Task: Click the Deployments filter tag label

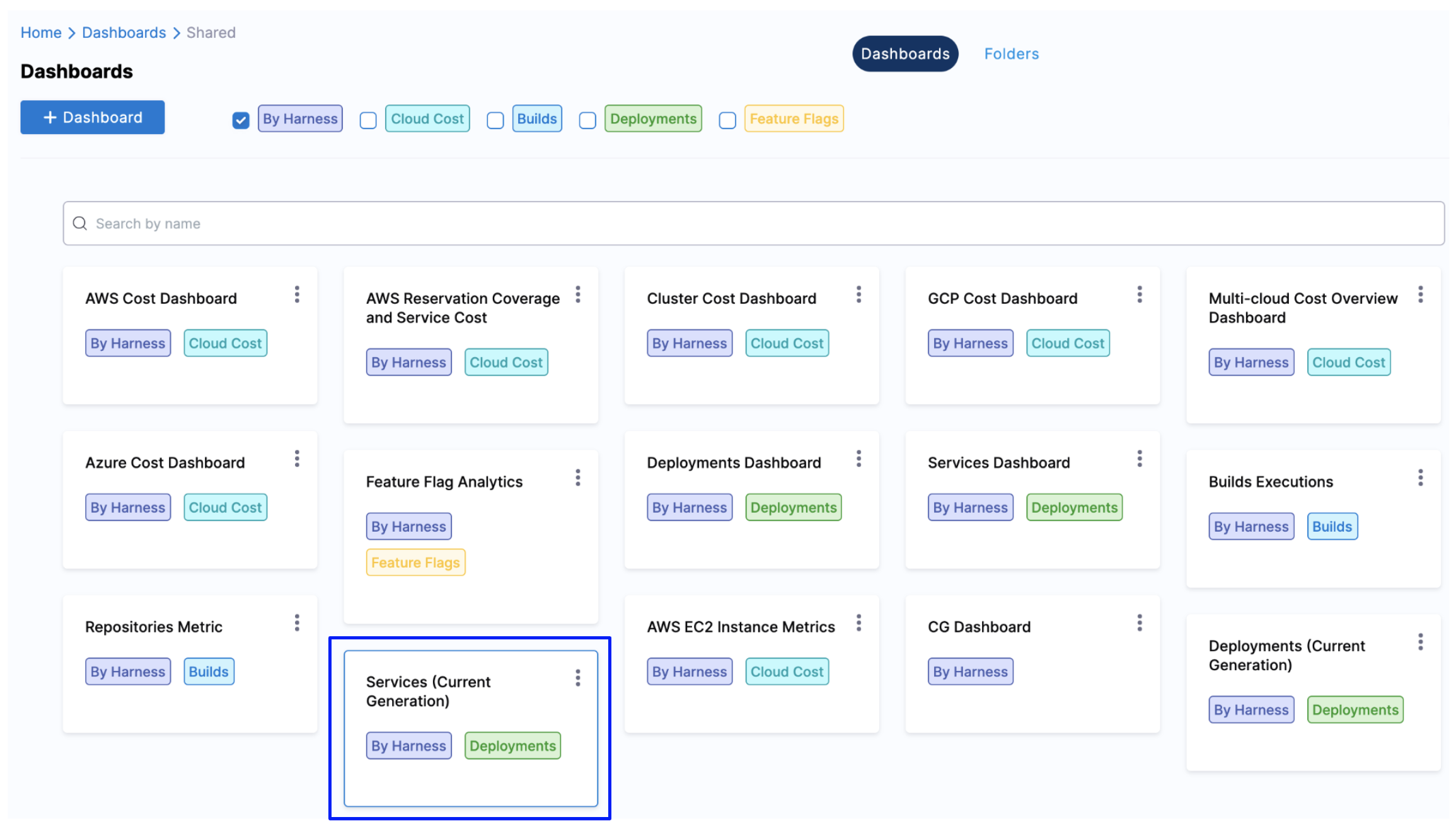Action: coord(654,119)
